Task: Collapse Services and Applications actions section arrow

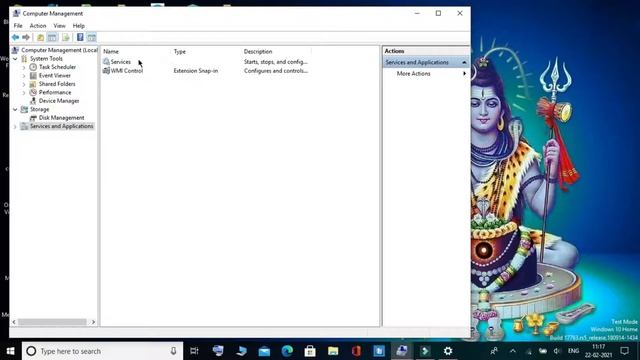Action: 464,62
